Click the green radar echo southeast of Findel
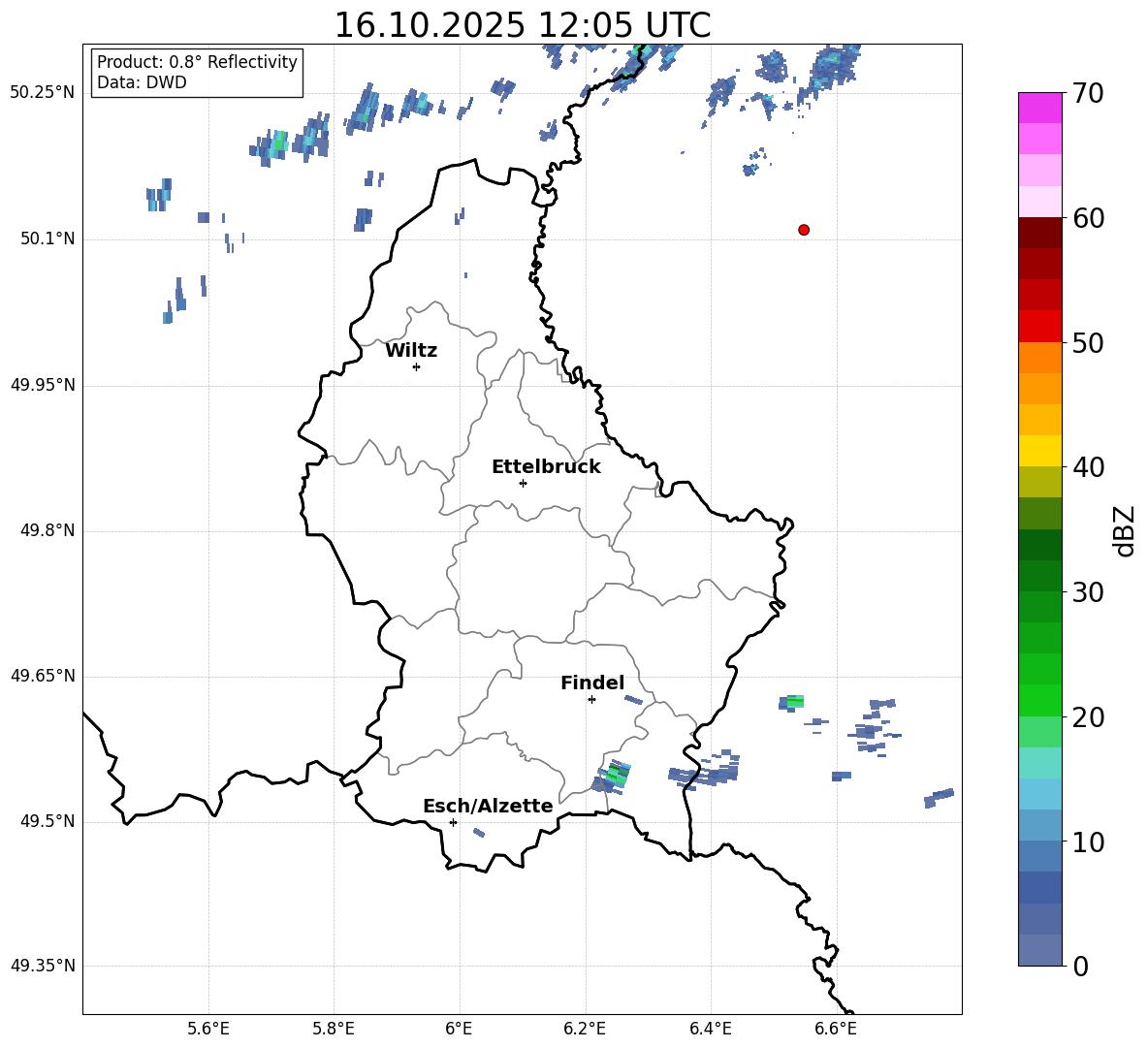This screenshot has height=1048, width=1148. coord(615,777)
